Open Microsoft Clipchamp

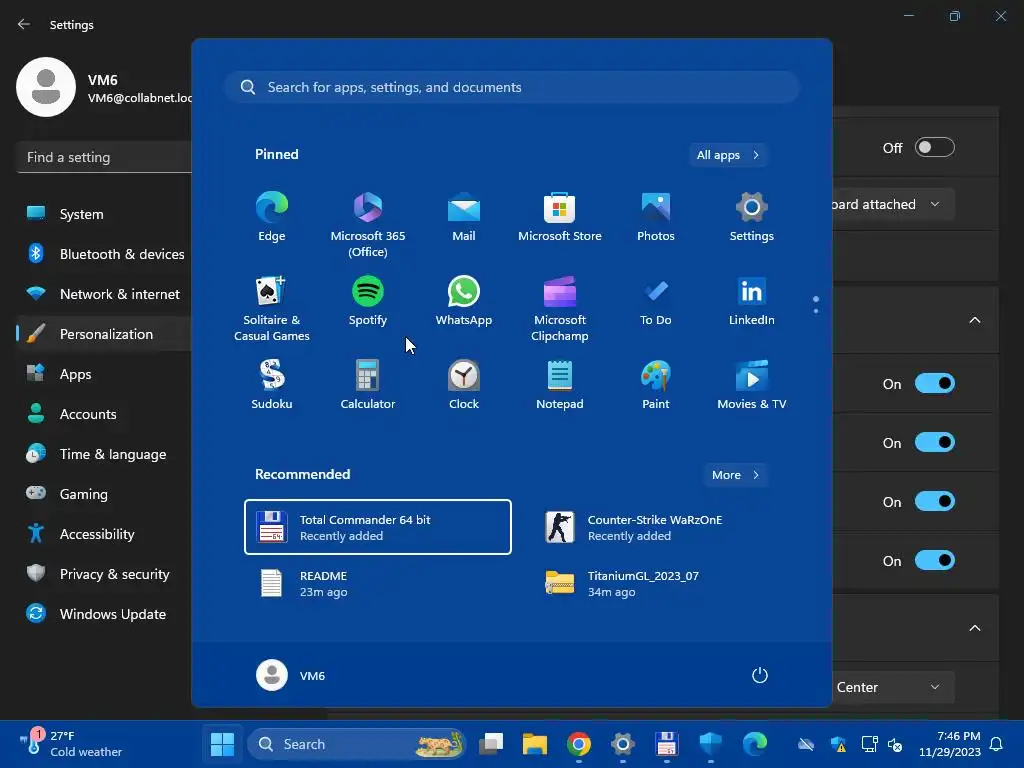coord(560,308)
